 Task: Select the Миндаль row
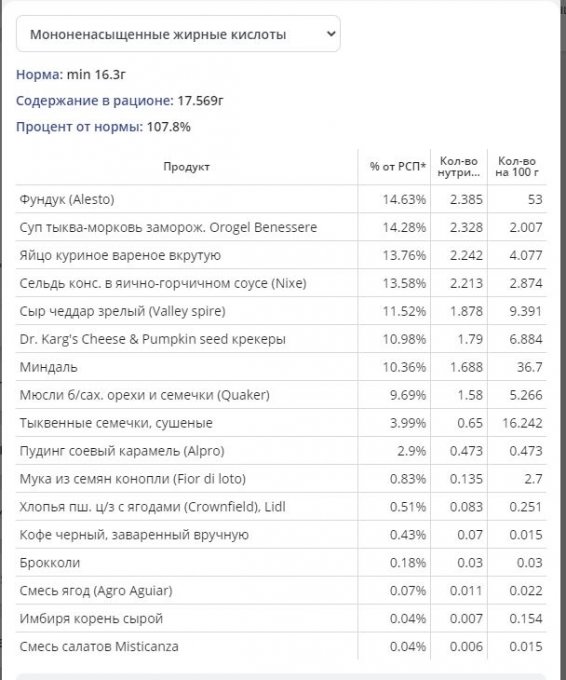[281, 367]
